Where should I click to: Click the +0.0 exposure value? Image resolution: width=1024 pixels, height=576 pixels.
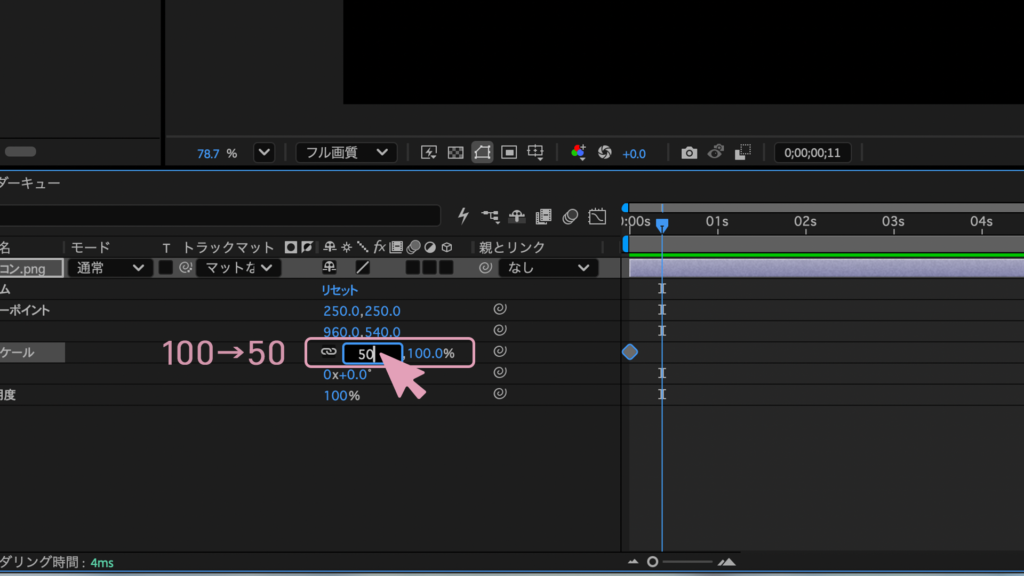[633, 154]
